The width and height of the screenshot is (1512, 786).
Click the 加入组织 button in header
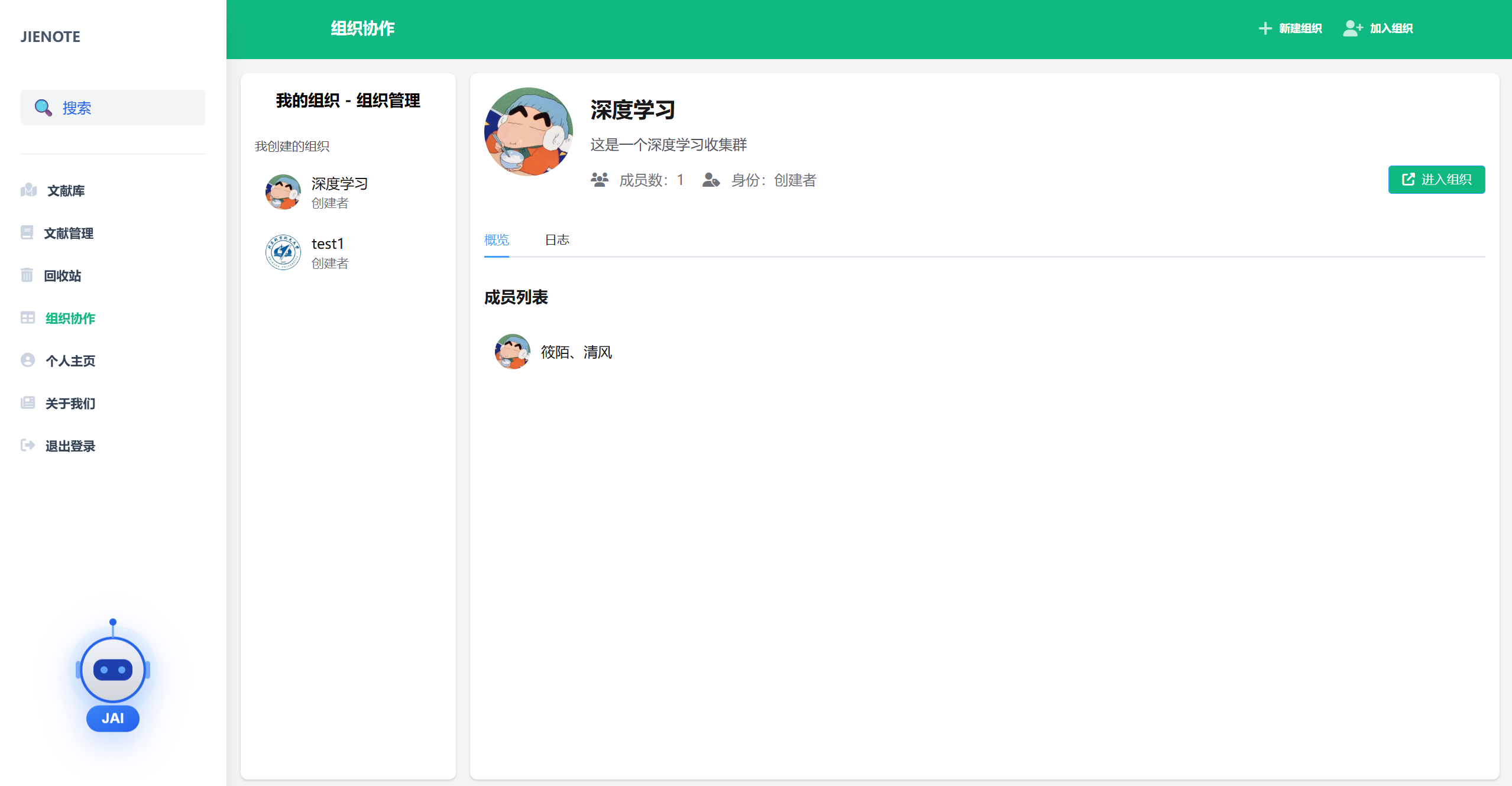tap(1378, 28)
